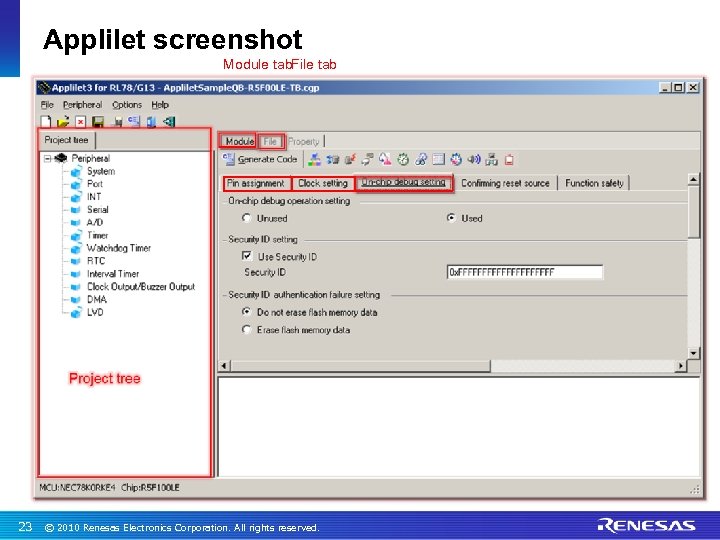Select Clock Output/Buzzer Output tree item

tap(141, 287)
